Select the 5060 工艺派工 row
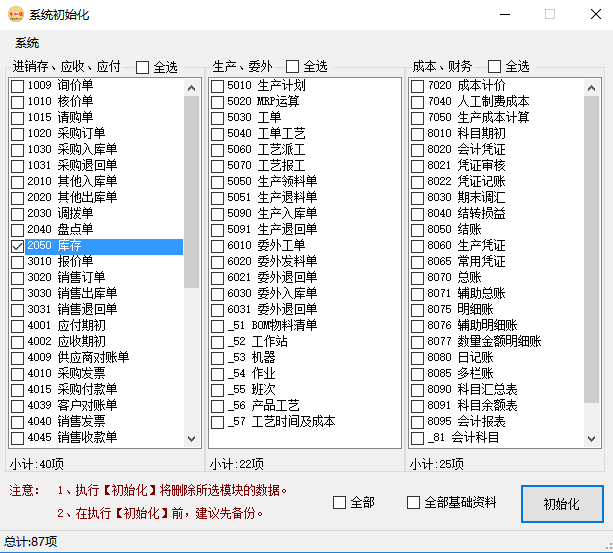The width and height of the screenshot is (613, 553). [x=305, y=150]
